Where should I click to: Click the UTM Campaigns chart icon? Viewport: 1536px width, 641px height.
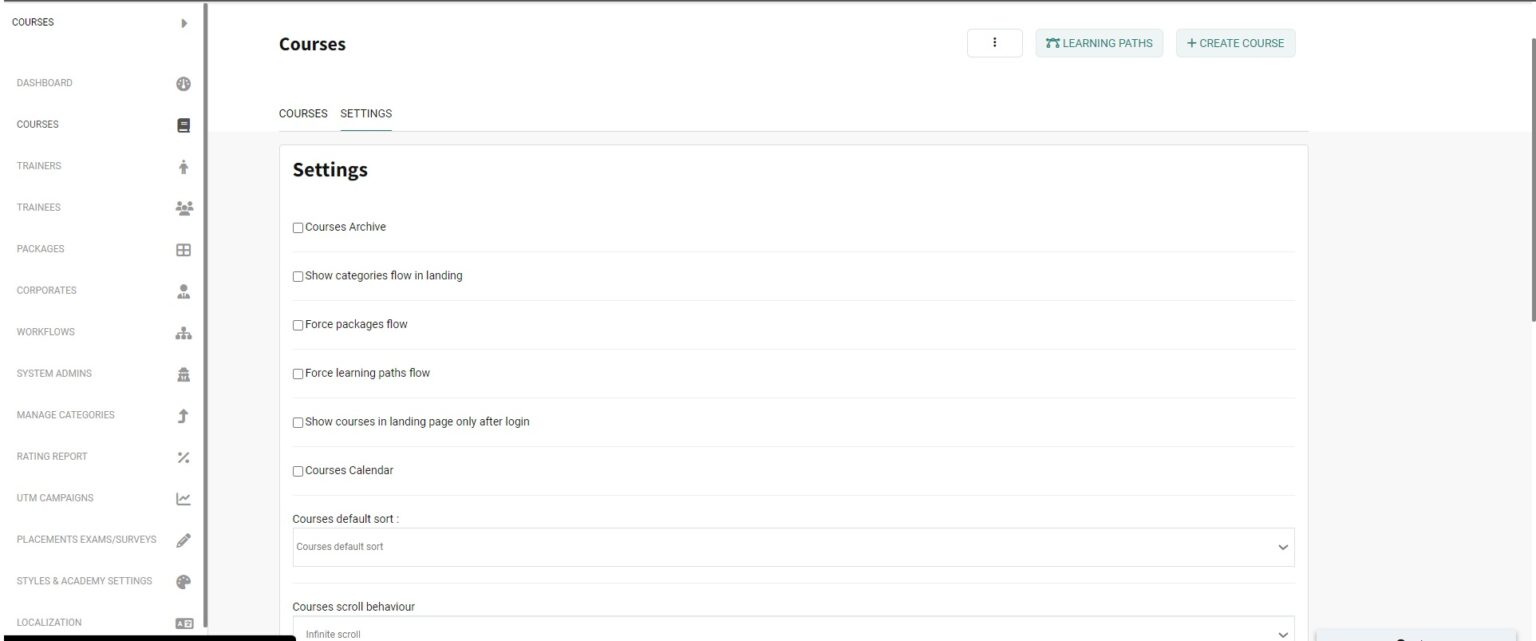pos(183,498)
